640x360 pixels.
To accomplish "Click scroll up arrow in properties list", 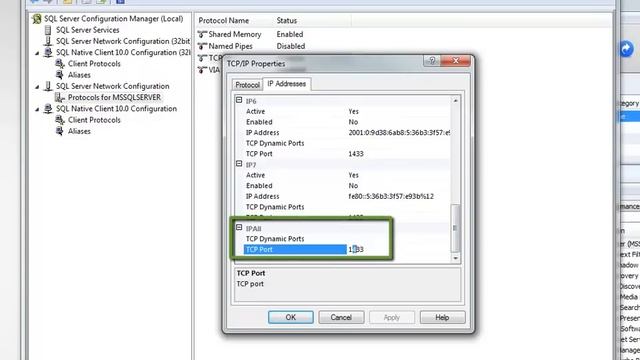I will (x=456, y=100).
